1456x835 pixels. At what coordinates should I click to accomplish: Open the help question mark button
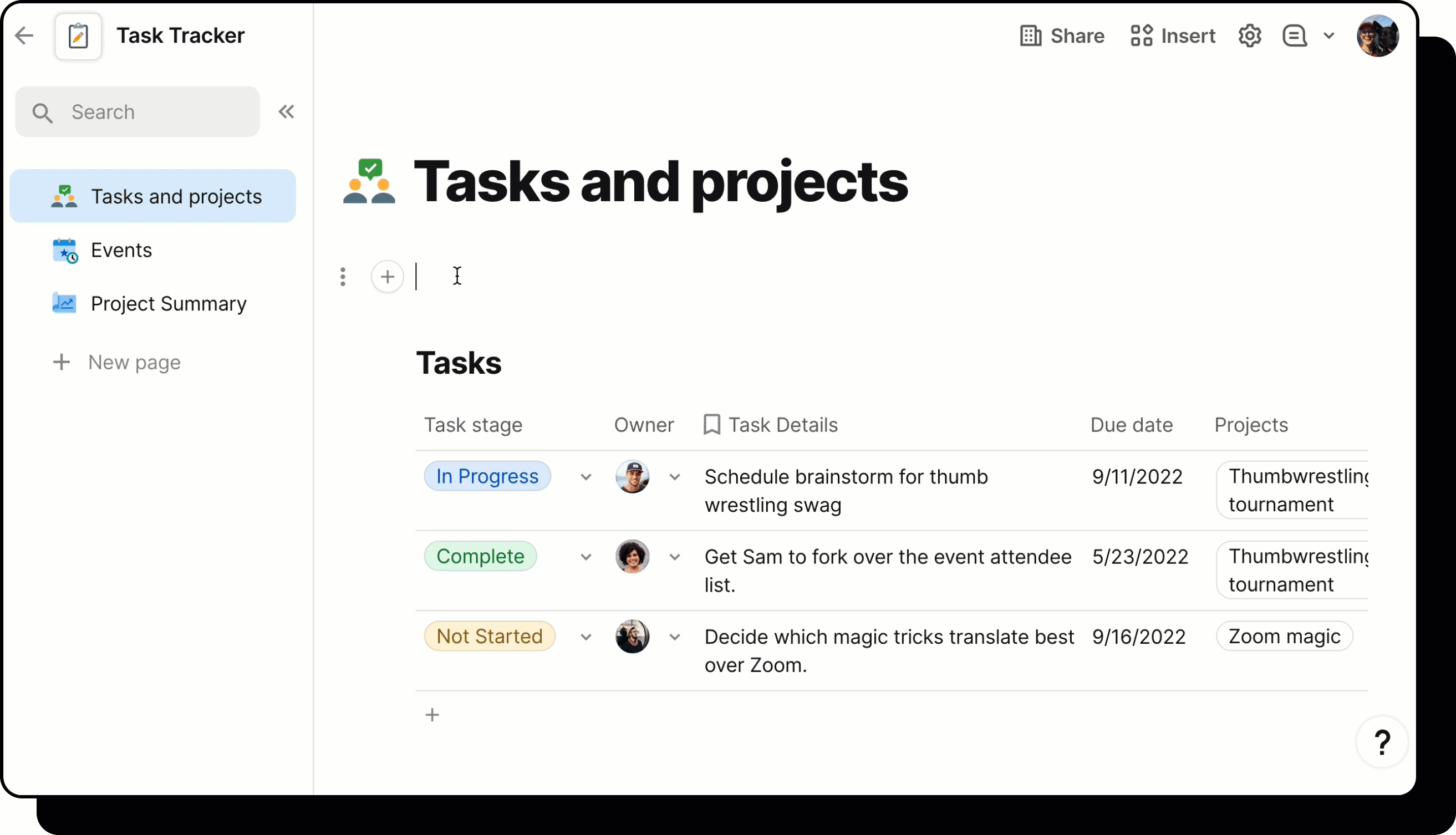pyautogui.click(x=1382, y=742)
